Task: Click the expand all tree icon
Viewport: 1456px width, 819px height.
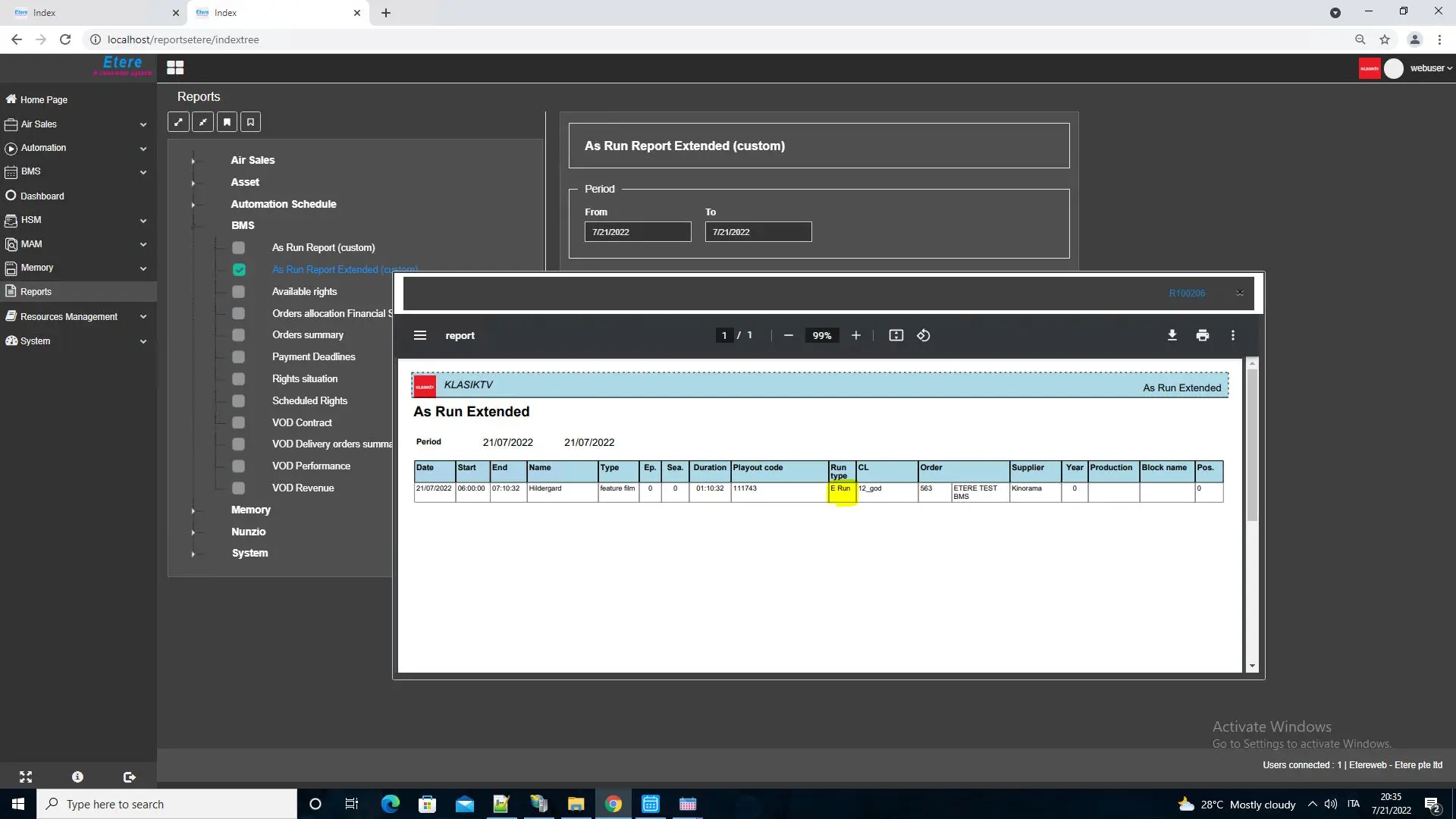Action: 178,122
